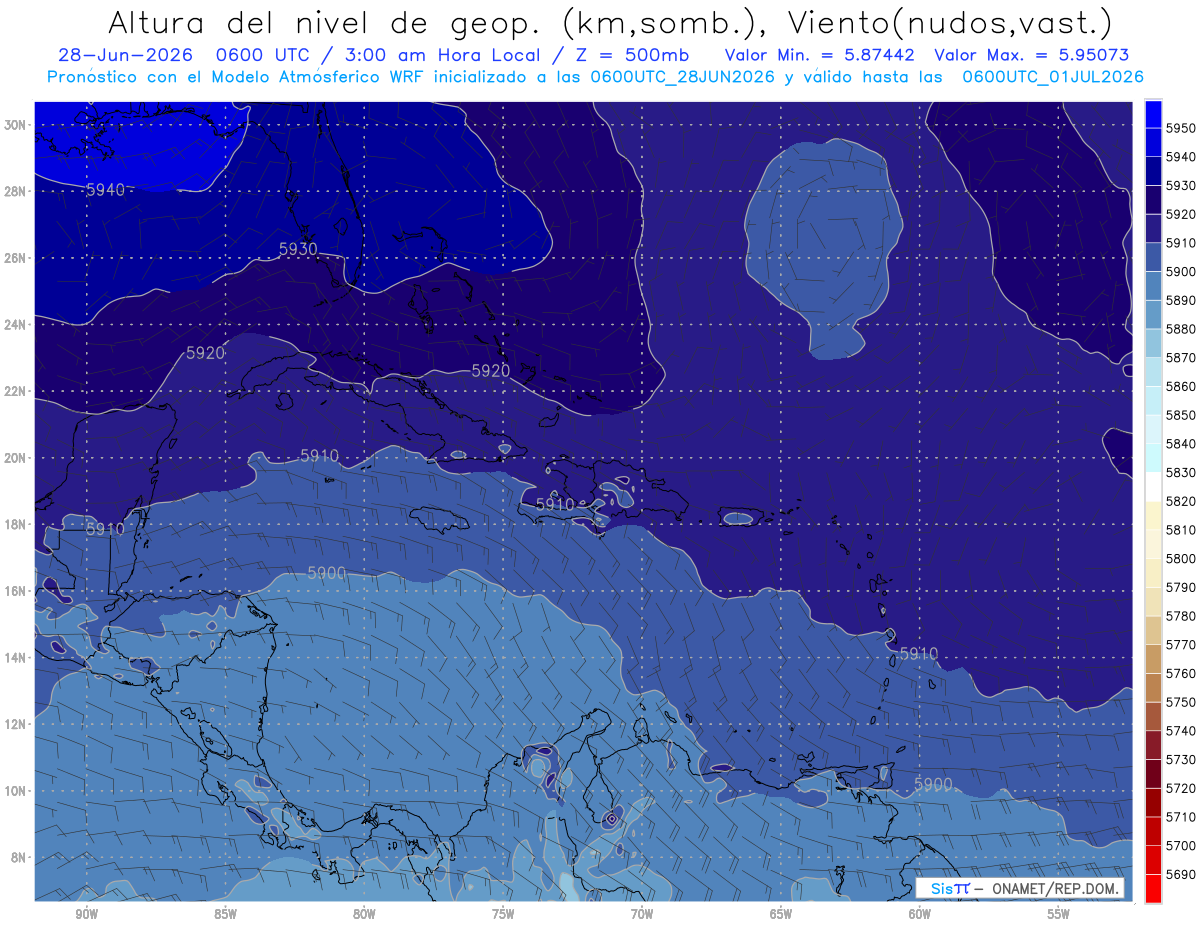This screenshot has width=1200, height=927.
Task: Click the 8N latitude axis label
Action: [x=16, y=858]
